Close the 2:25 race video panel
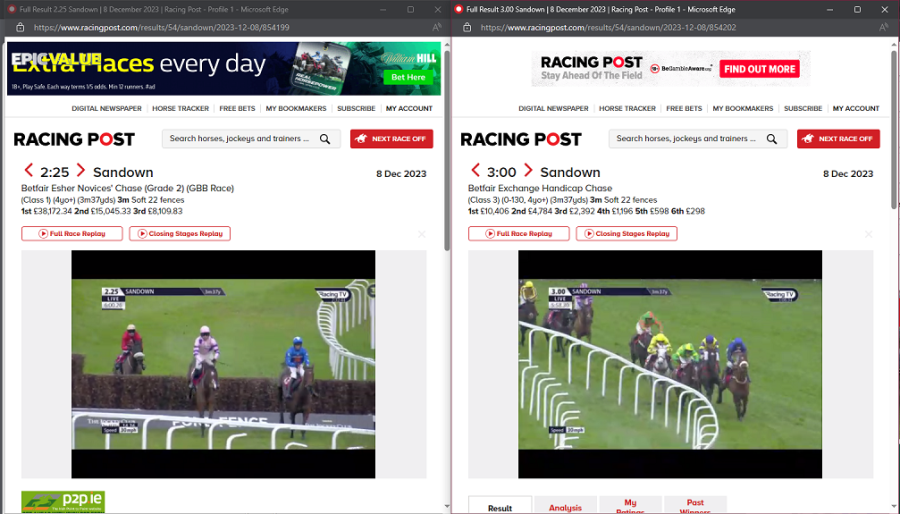This screenshot has height=514, width=900. [422, 234]
